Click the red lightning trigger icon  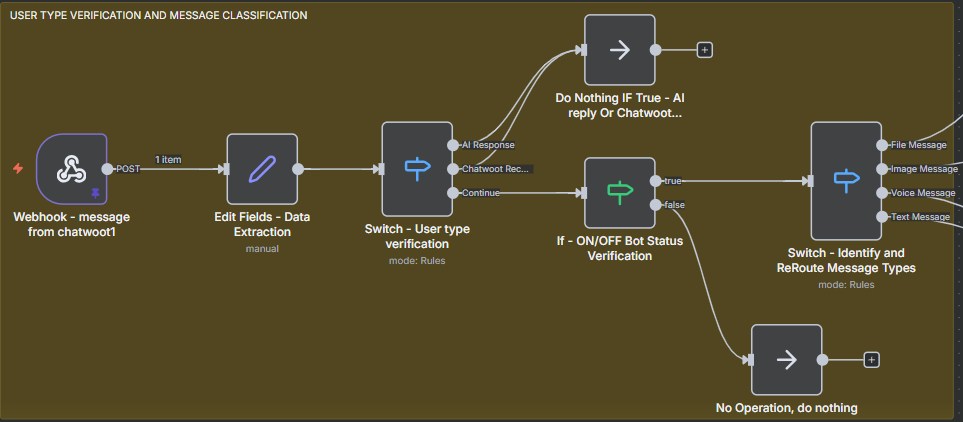[17, 168]
